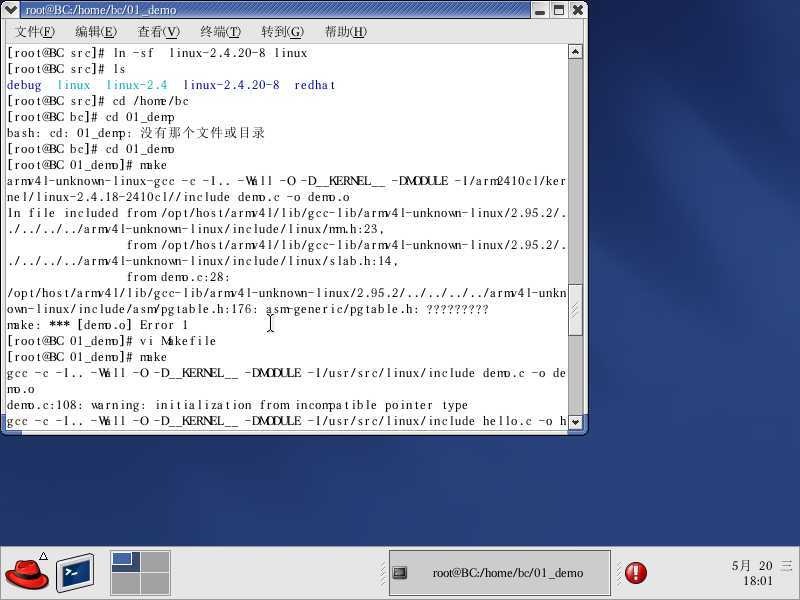800x600 pixels.
Task: Switch to fourth workspace in pager
Action: 155,584
